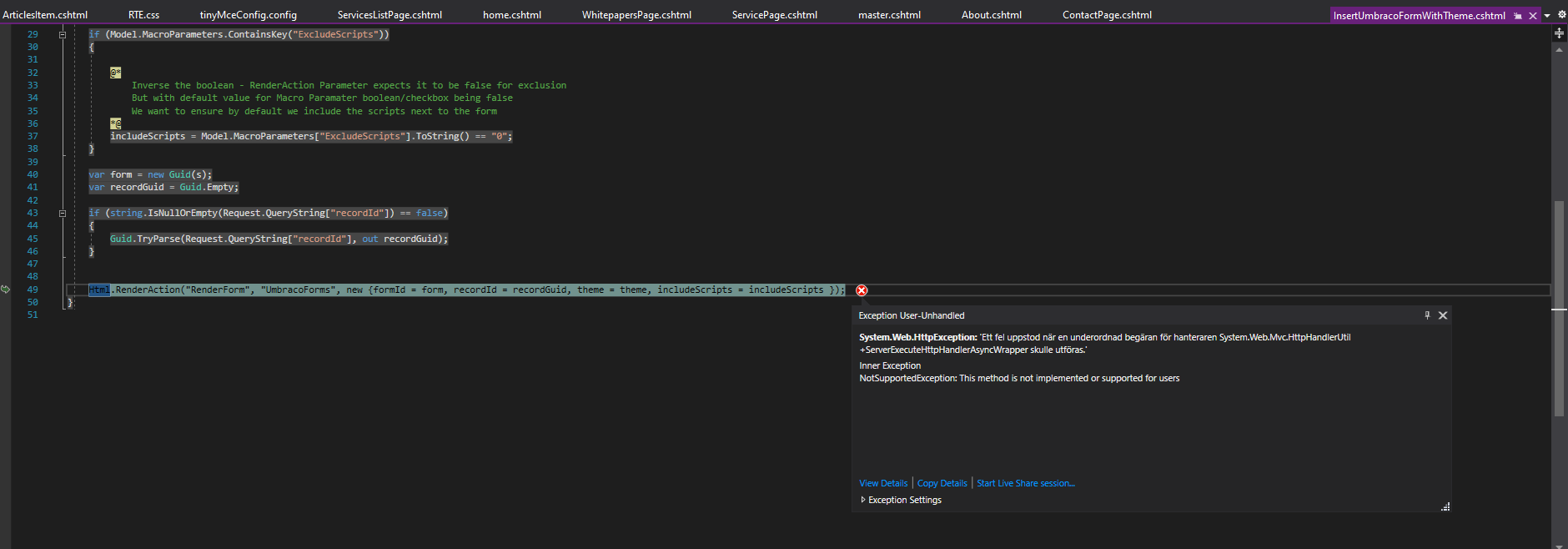
Task: Open the ContactPage.cshtml tab
Action: click(1107, 15)
